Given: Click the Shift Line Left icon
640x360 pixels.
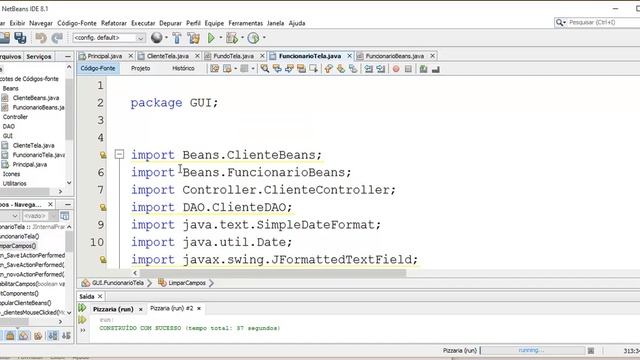Looking at the screenshot, I should (x=369, y=69).
